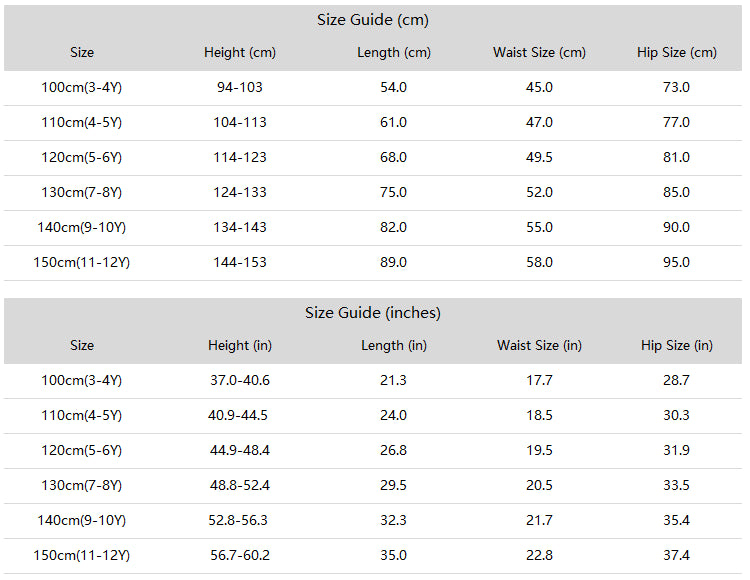Image resolution: width=750 pixels, height=580 pixels.
Task: Select the 26.8 length cell
Action: (x=394, y=450)
